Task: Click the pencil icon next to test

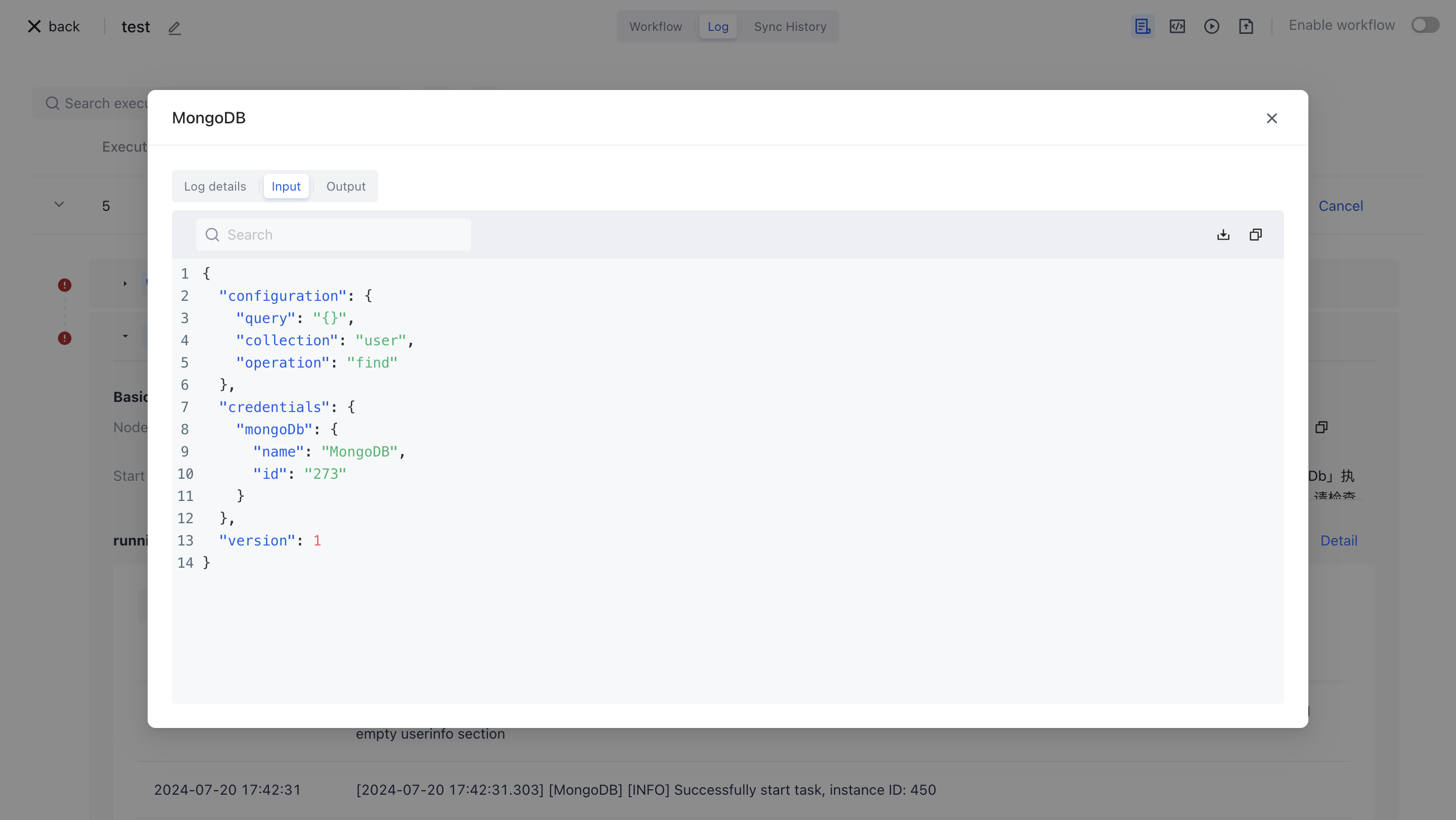Action: (x=174, y=28)
